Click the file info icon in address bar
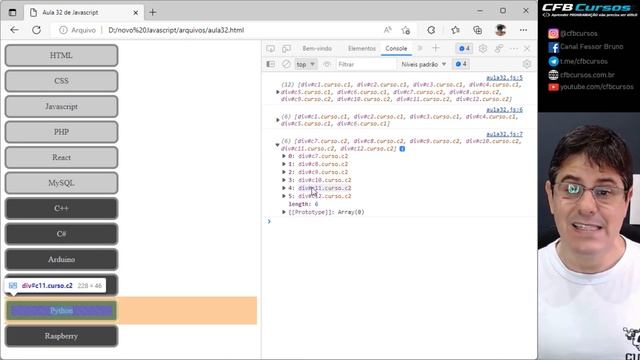 pos(63,30)
